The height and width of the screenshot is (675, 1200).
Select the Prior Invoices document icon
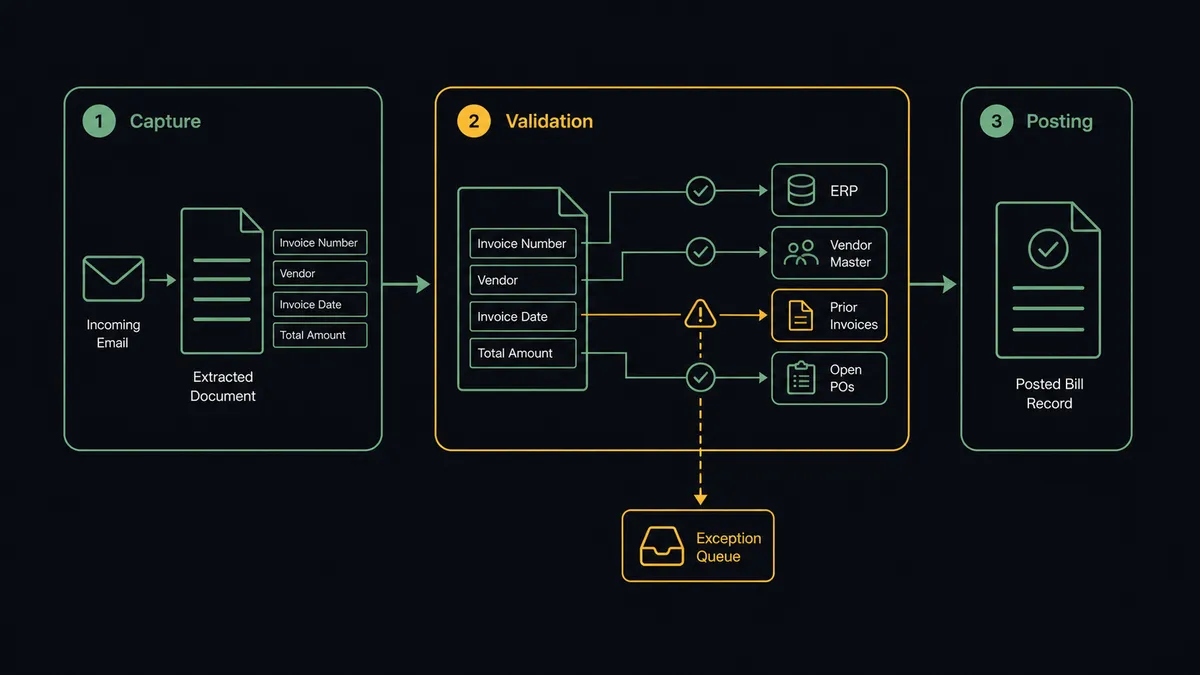tap(801, 315)
